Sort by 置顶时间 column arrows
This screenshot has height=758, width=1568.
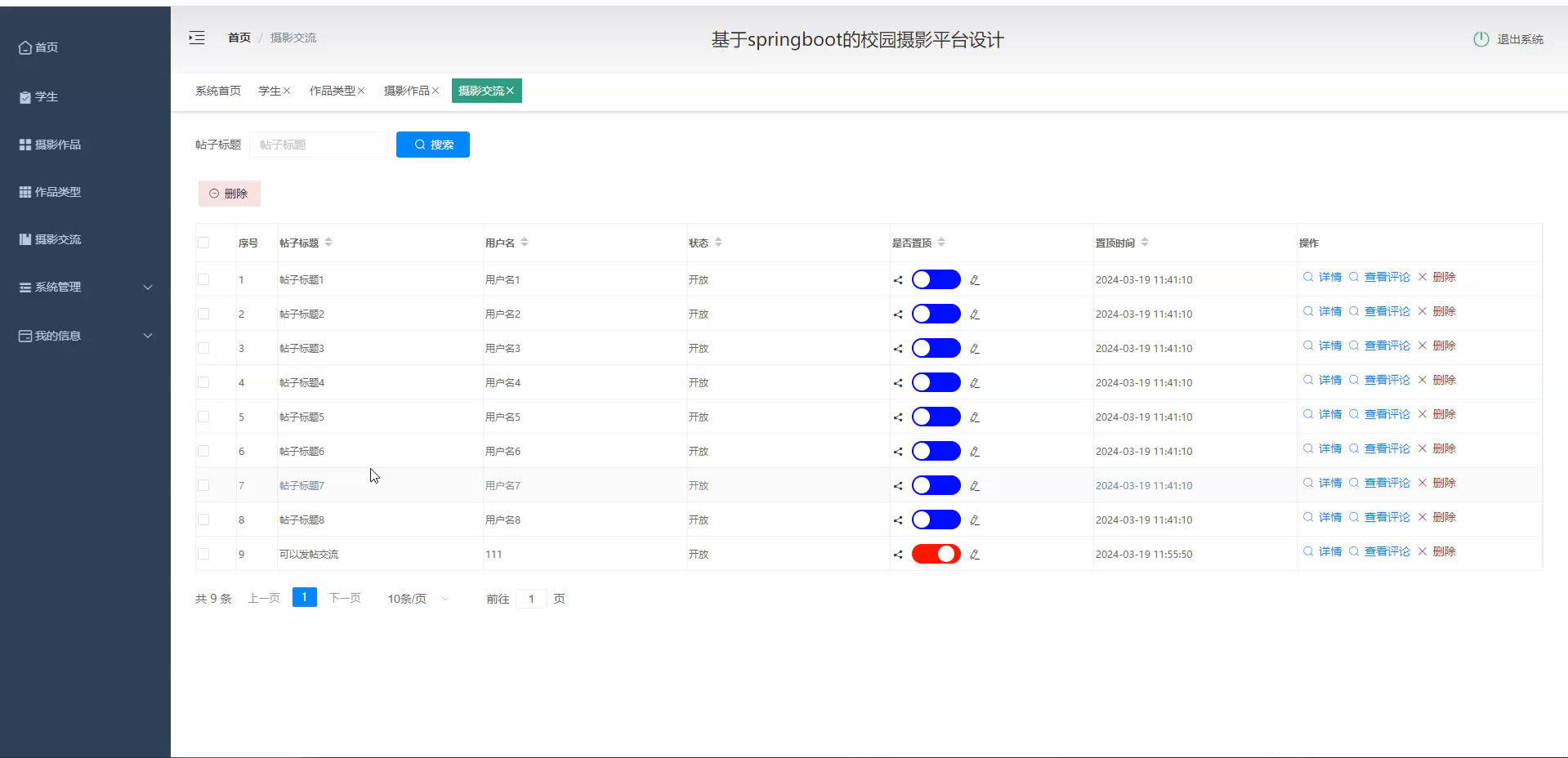pyautogui.click(x=1145, y=243)
